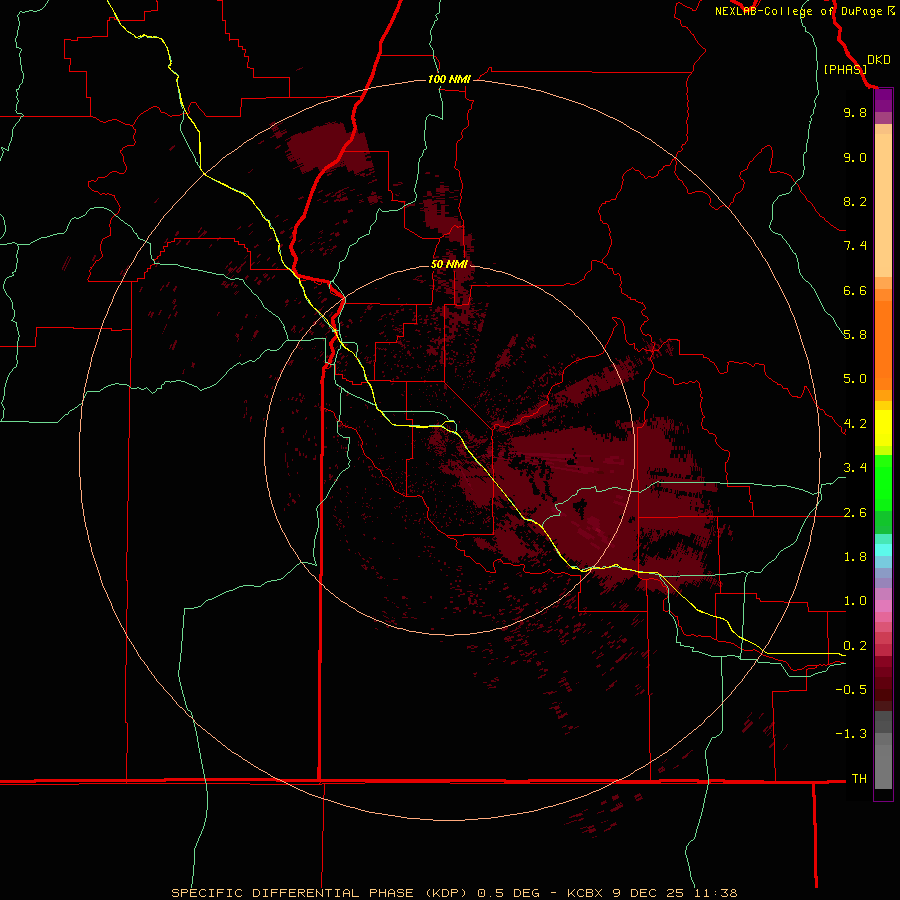The image size is (900, 900).
Task: Select the 3.4 scale value
Action: pos(855,468)
